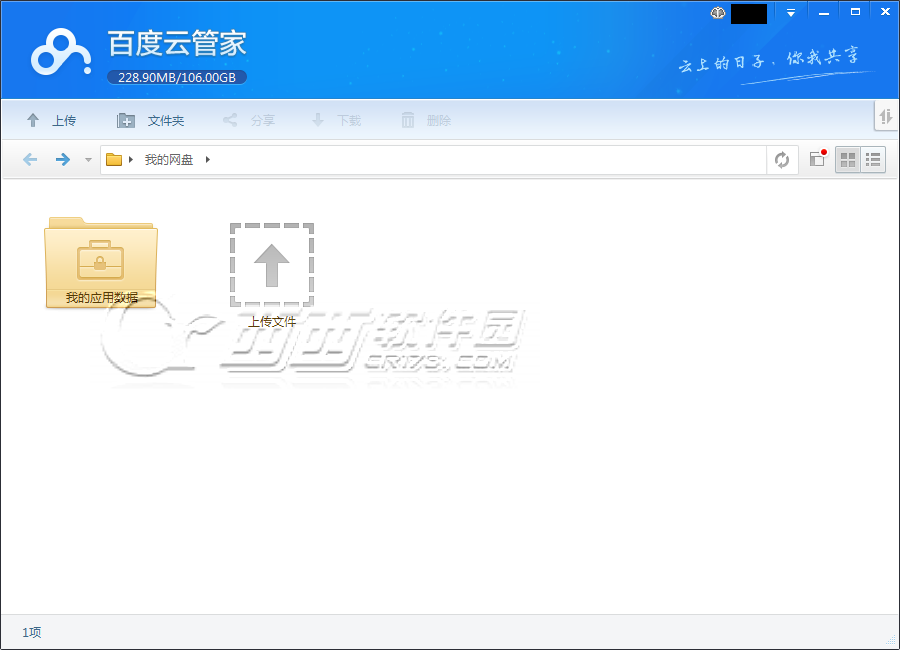This screenshot has width=900, height=650.
Task: Close the 百度云管家 window
Action: click(886, 12)
